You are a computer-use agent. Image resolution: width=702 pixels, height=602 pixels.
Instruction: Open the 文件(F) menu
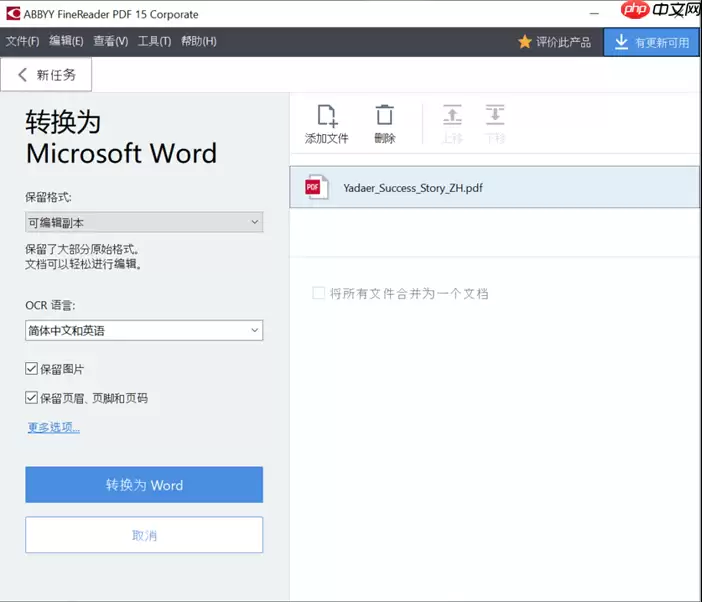22,41
